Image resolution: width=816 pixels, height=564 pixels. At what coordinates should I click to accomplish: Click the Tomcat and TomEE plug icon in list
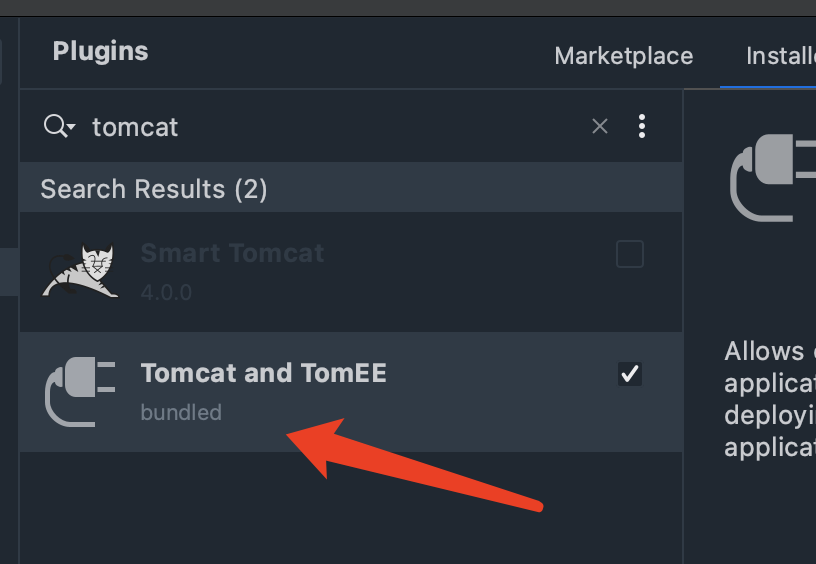pos(80,392)
